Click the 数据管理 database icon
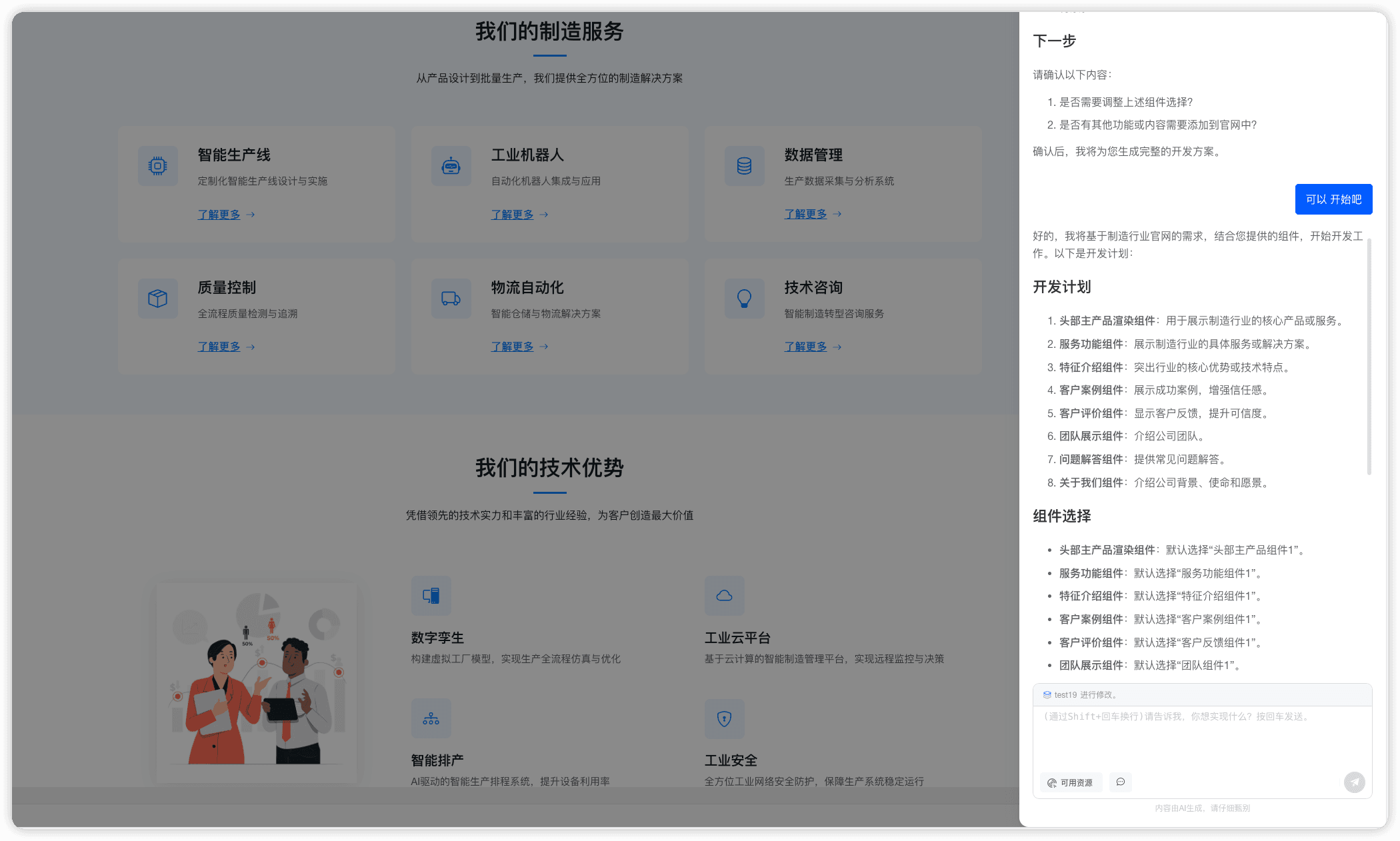 point(745,166)
